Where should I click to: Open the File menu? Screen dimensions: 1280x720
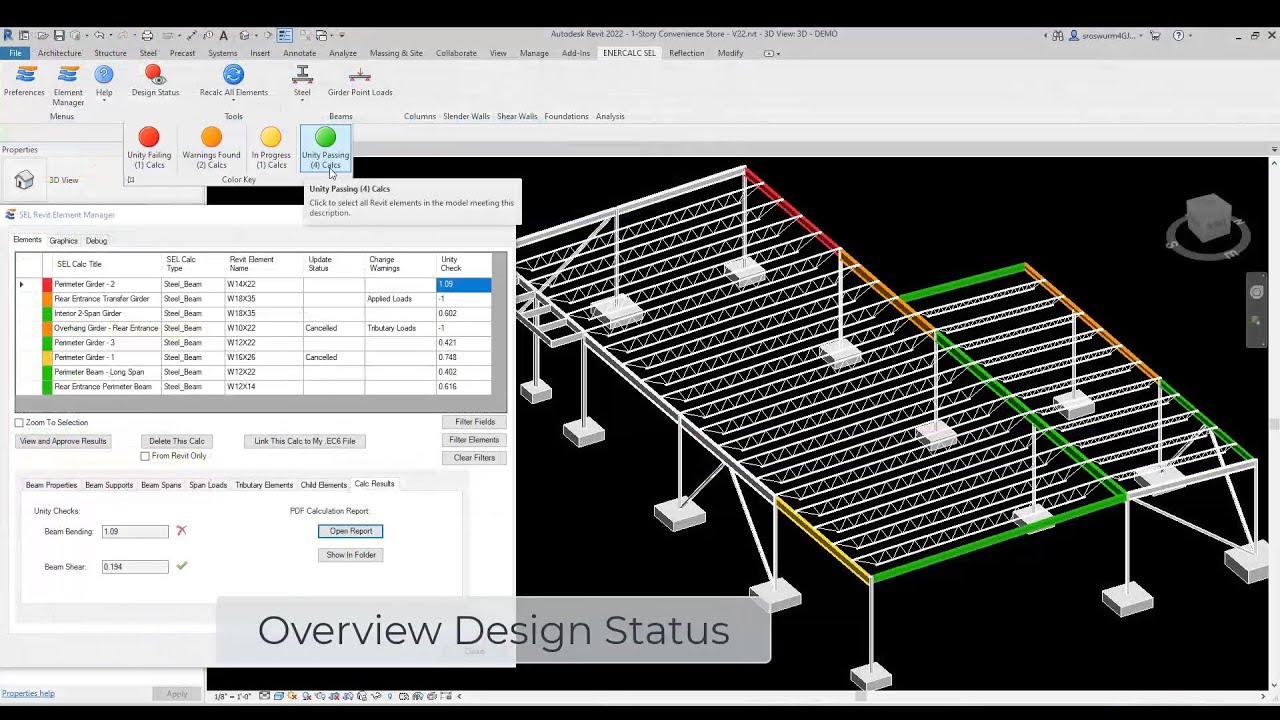click(15, 53)
